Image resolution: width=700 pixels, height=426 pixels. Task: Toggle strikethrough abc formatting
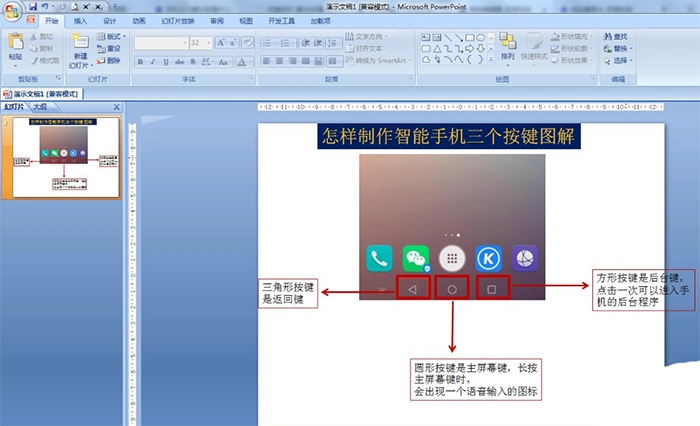[x=179, y=62]
